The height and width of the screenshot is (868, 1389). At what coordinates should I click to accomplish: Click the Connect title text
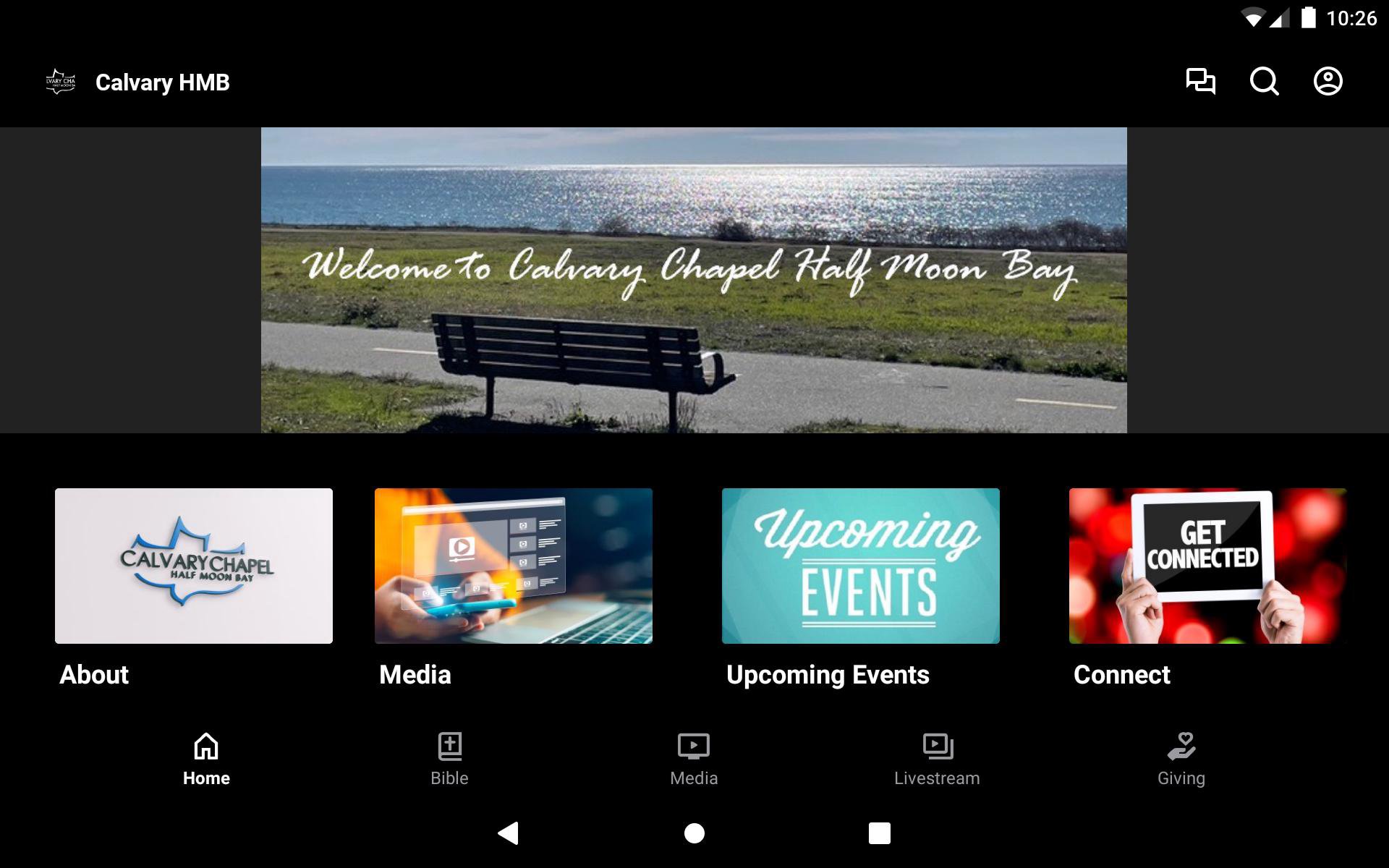pos(1122,675)
